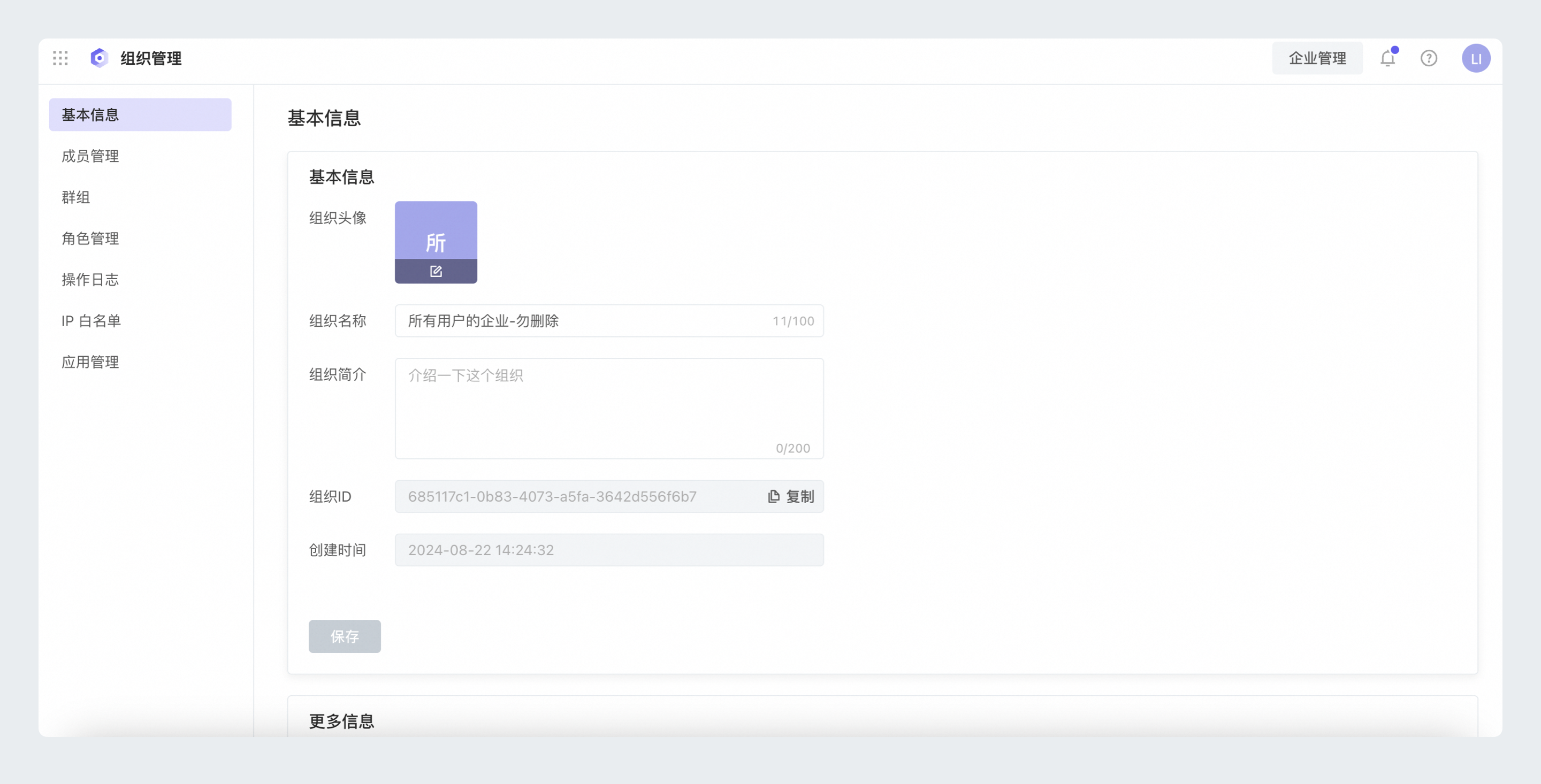This screenshot has width=1541, height=784.
Task: Click the organization management logo icon
Action: (x=100, y=58)
